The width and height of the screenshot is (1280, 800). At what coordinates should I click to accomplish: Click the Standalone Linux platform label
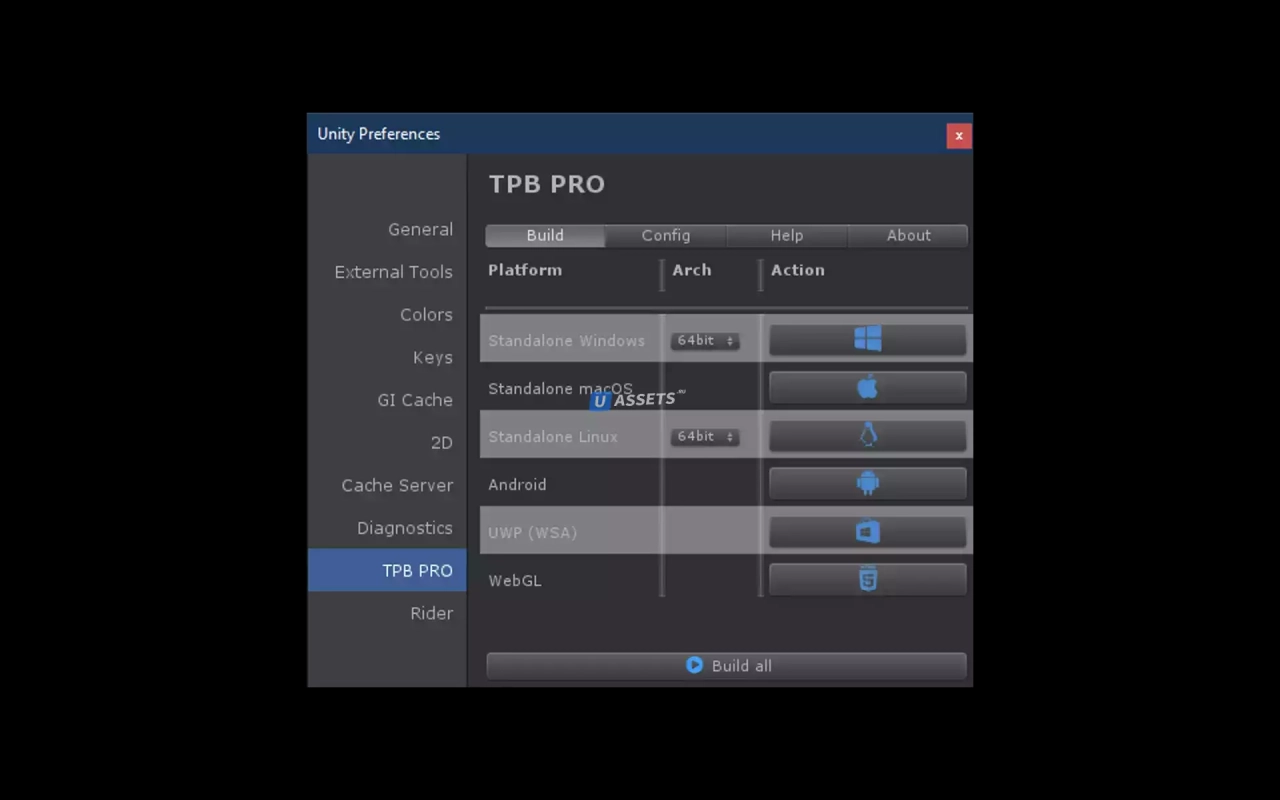point(553,437)
